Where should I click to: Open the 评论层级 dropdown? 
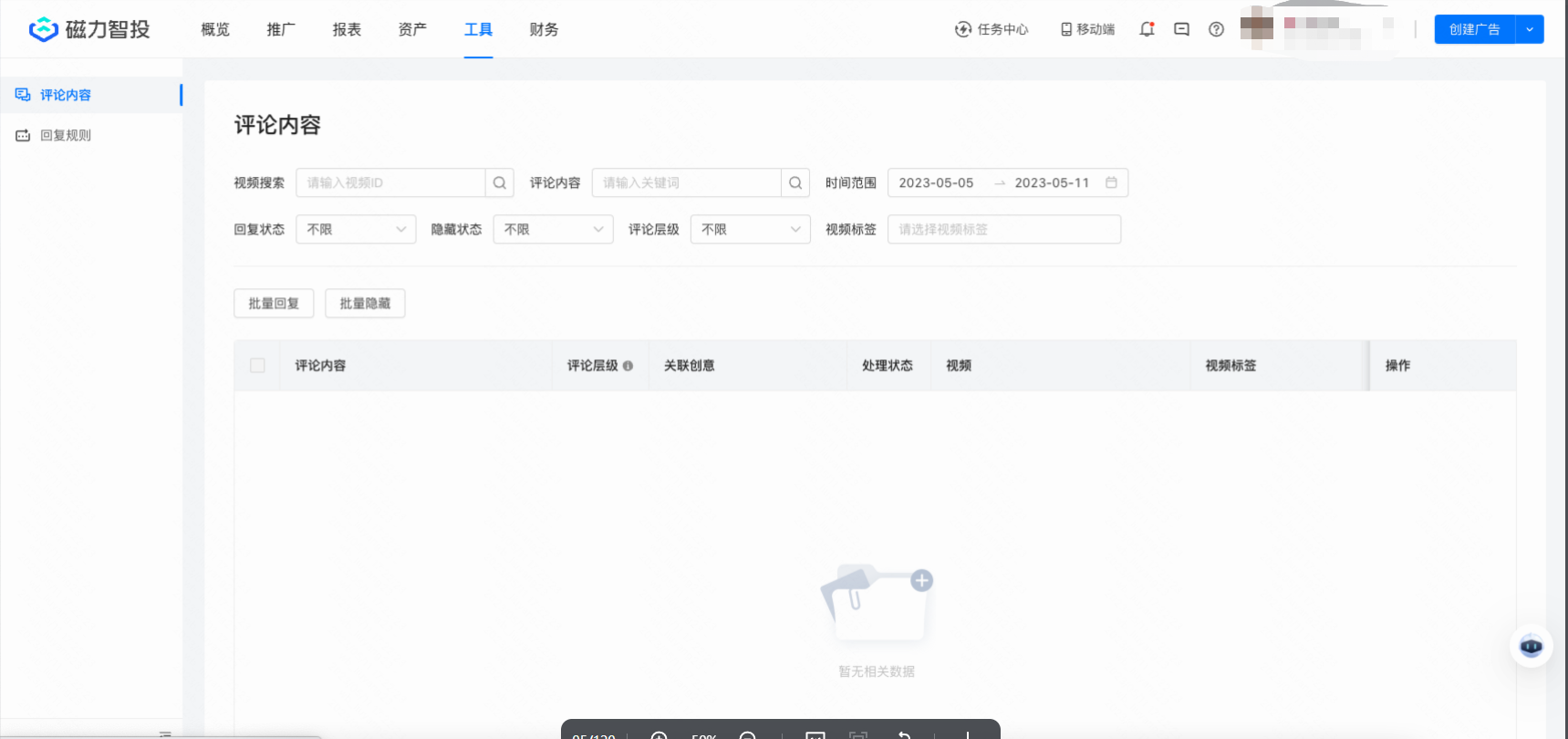750,229
